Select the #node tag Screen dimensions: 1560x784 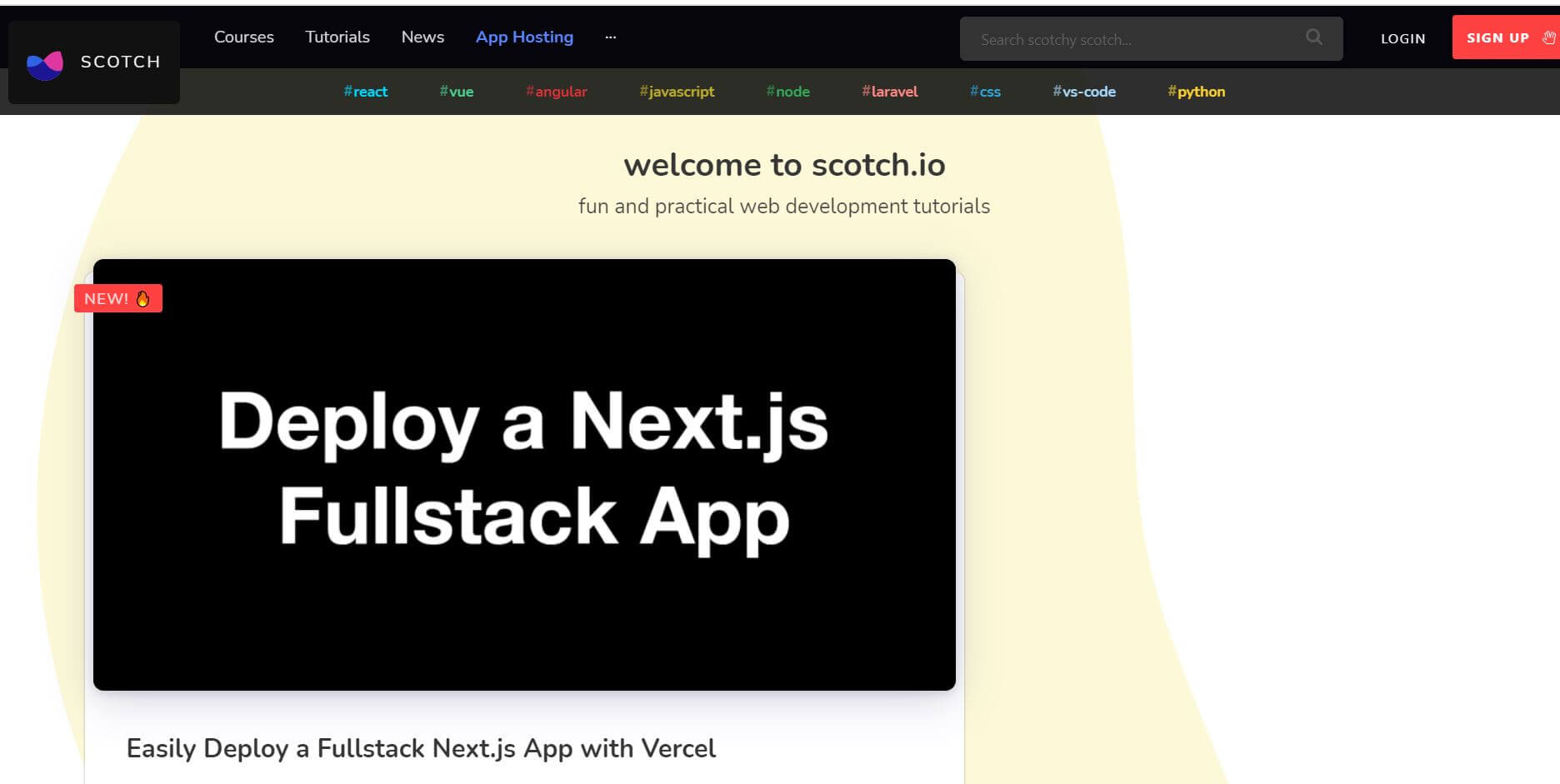point(788,92)
